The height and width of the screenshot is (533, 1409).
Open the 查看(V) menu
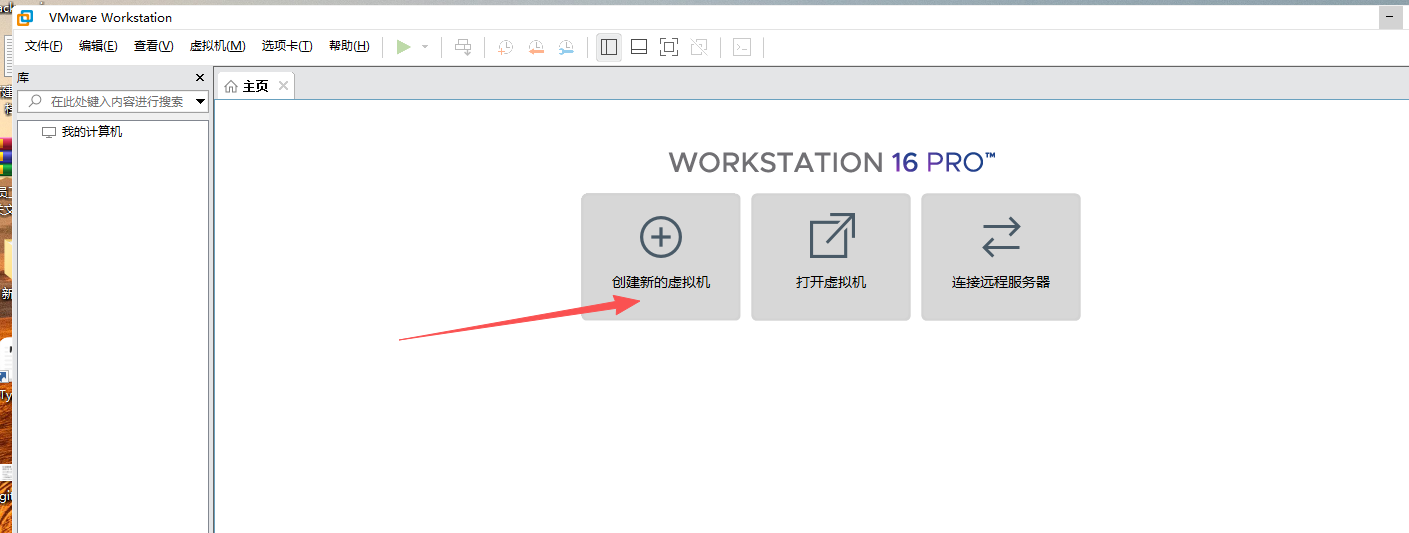pos(153,46)
